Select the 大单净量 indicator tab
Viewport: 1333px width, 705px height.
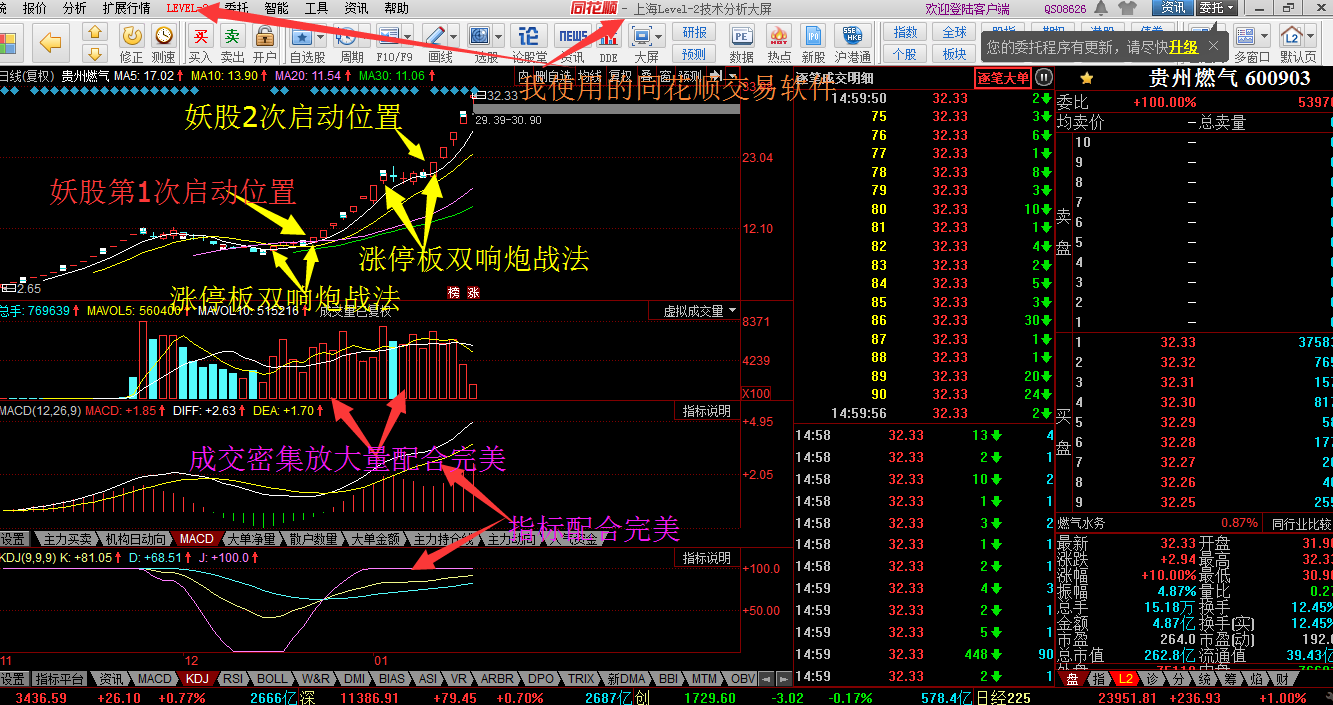point(251,538)
